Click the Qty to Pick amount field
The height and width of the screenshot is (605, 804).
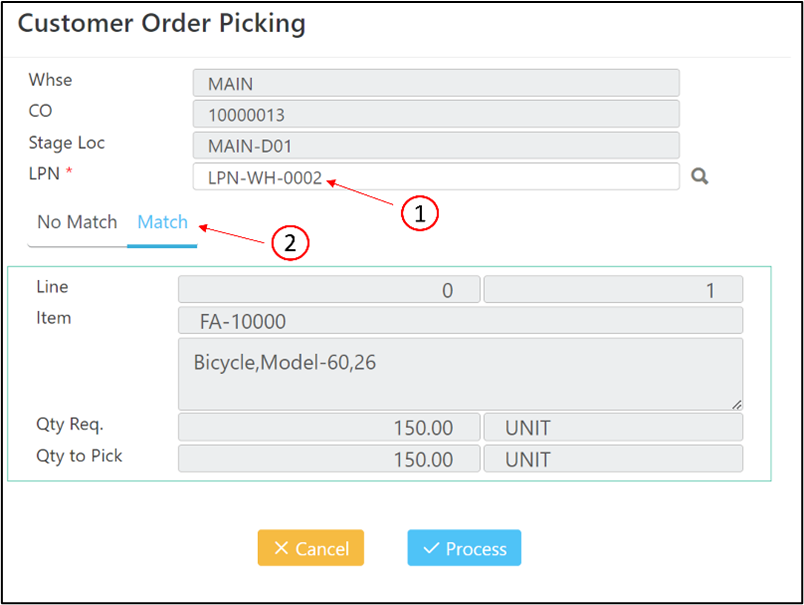pyautogui.click(x=328, y=459)
